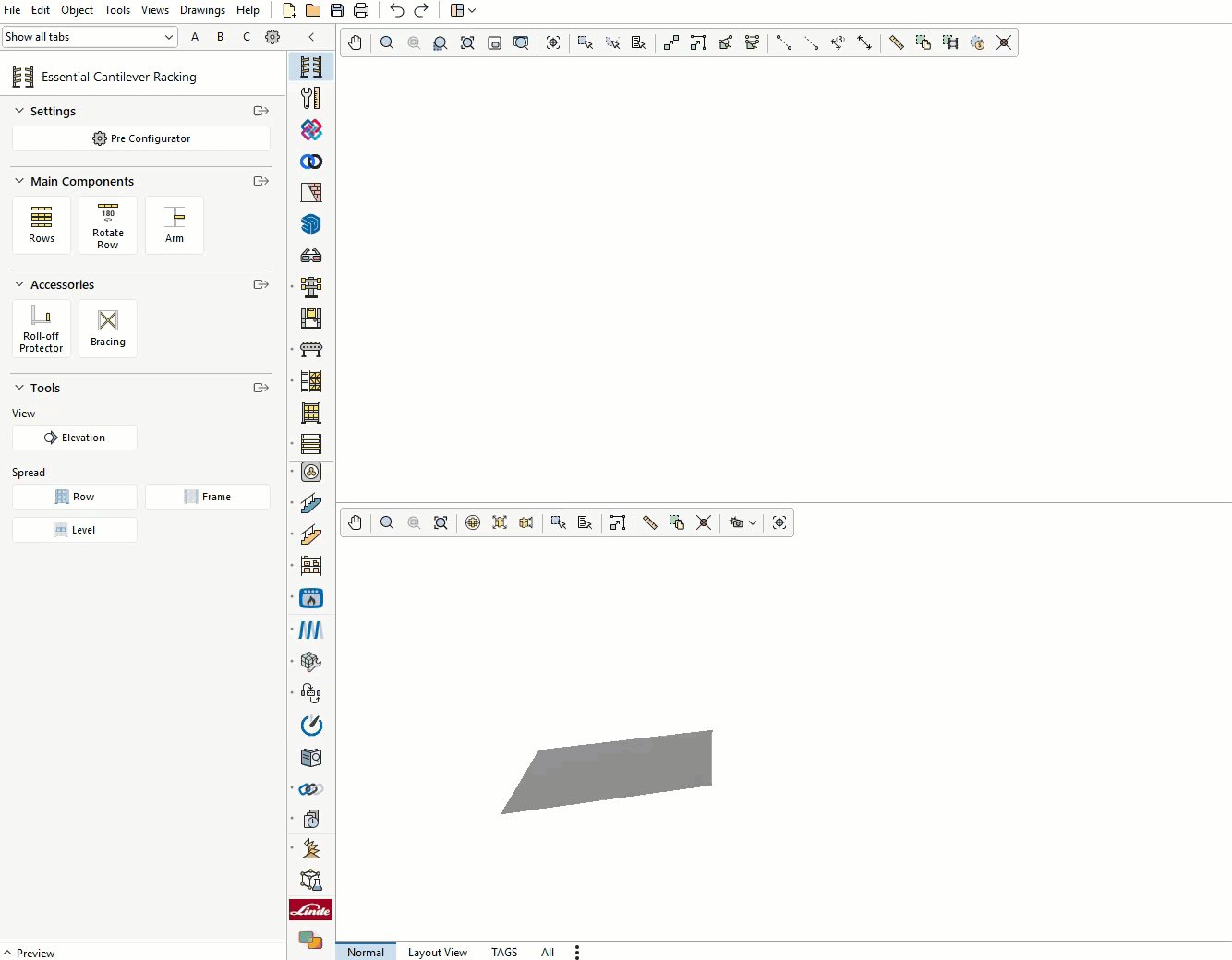1232x960 pixels.
Task: Select tab group B
Action: coord(221,37)
